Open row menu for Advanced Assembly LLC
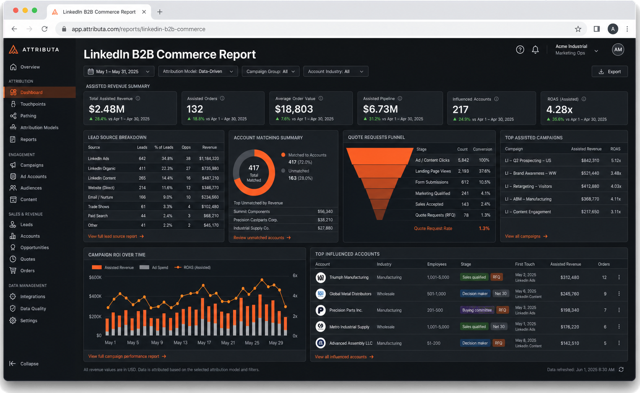The width and height of the screenshot is (640, 393). (619, 343)
